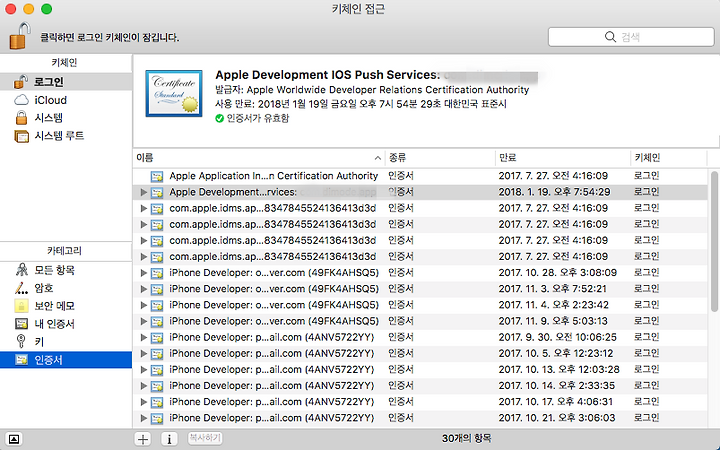Expand iPhone Developer row expiring 2017. 9. 30.
This screenshot has height=450, width=720.
(144, 338)
